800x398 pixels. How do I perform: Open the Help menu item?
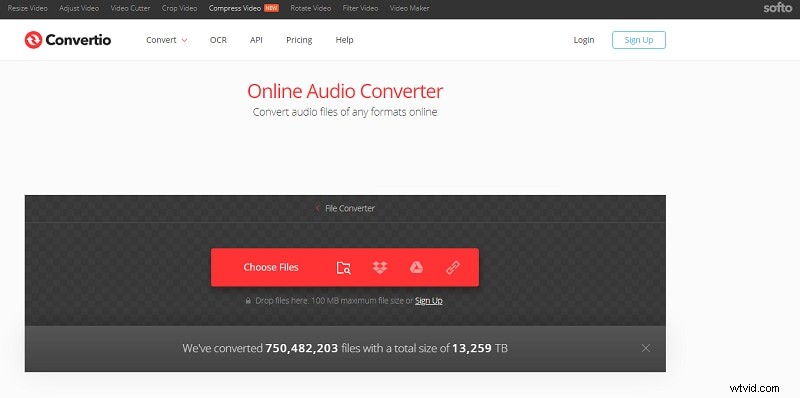[344, 40]
